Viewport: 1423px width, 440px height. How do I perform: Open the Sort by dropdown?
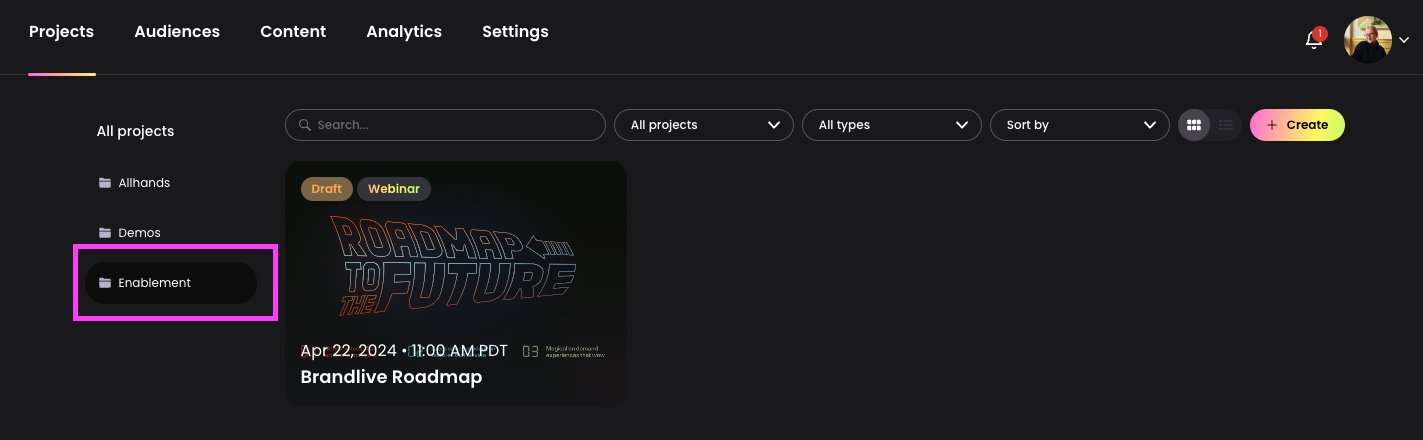1080,125
